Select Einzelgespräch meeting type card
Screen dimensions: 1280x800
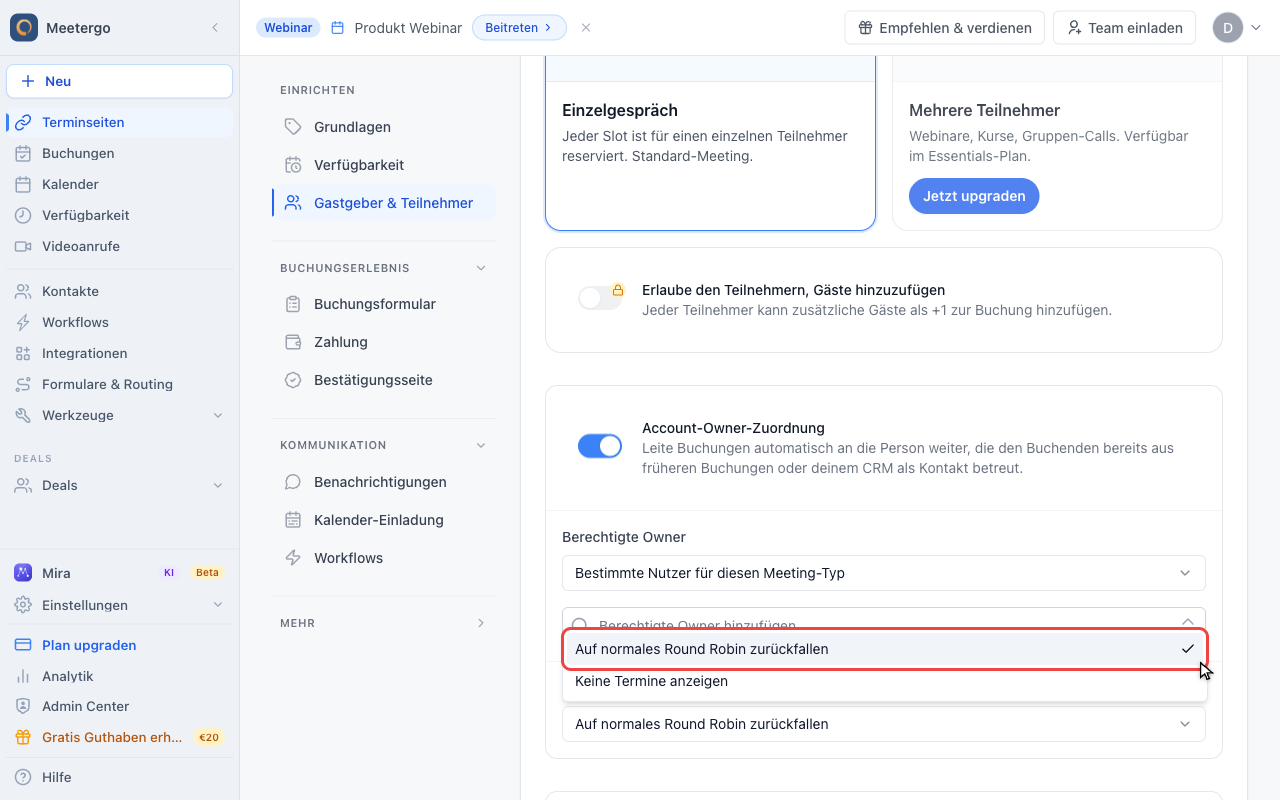coord(710,143)
